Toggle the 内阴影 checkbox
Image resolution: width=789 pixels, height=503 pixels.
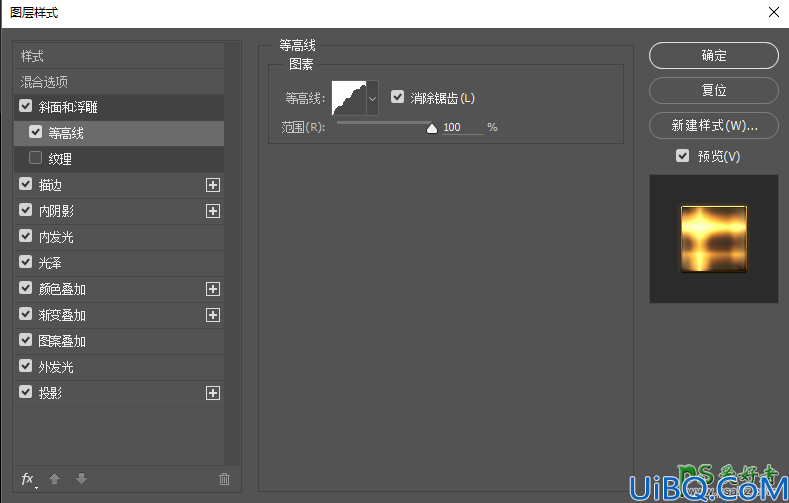25,210
